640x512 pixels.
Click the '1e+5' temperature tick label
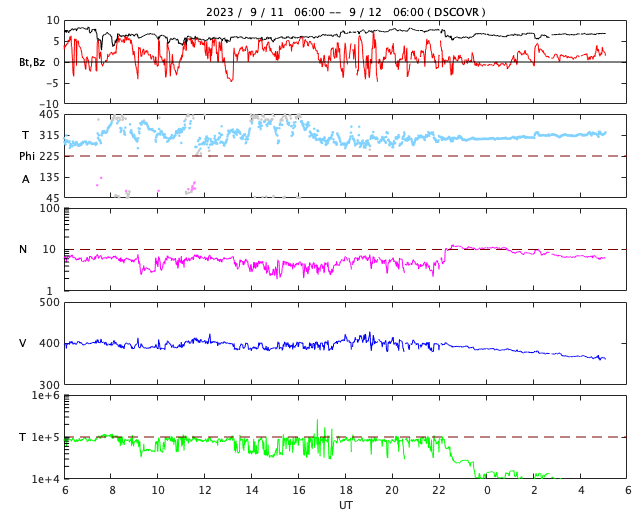click(x=45, y=437)
